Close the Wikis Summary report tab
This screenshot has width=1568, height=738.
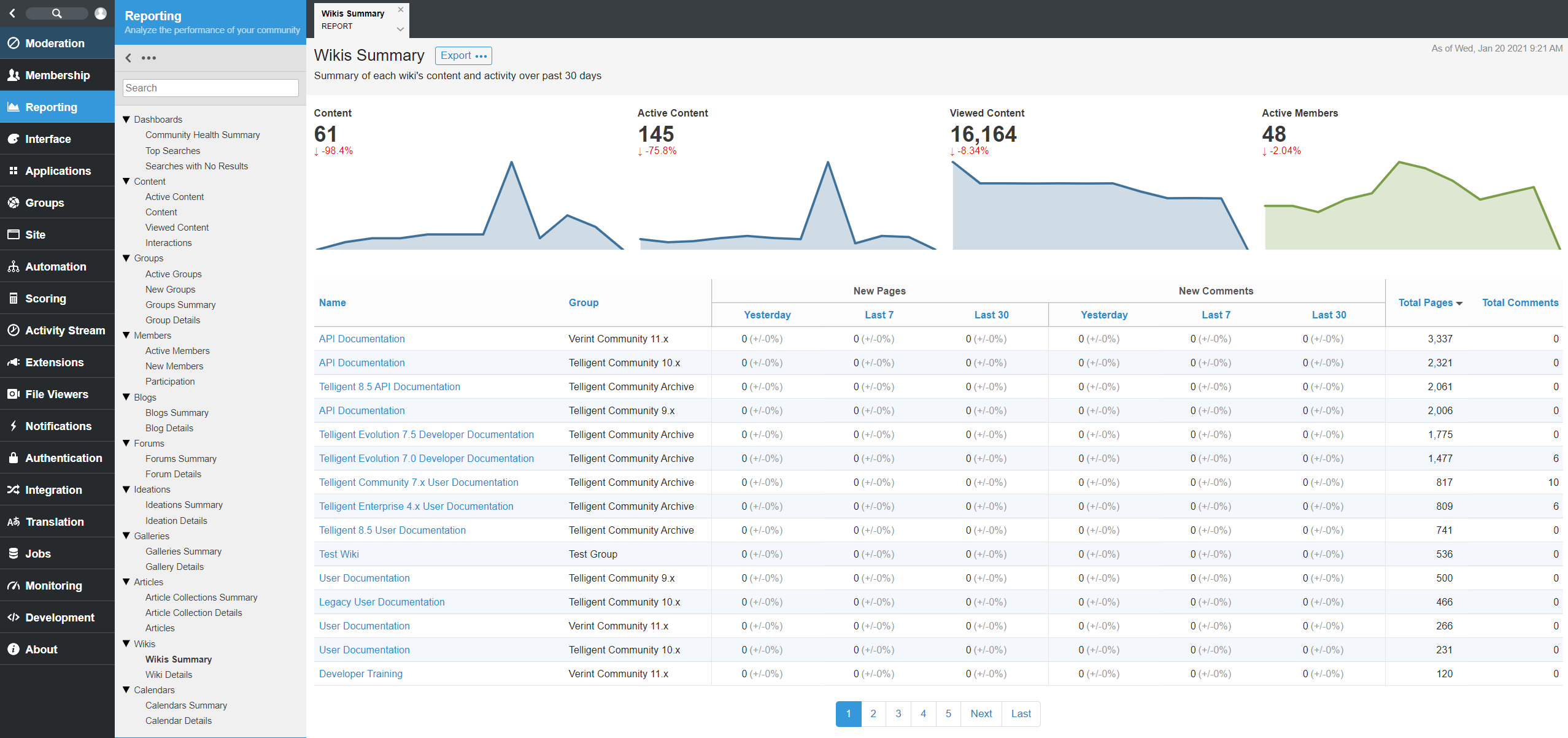401,10
